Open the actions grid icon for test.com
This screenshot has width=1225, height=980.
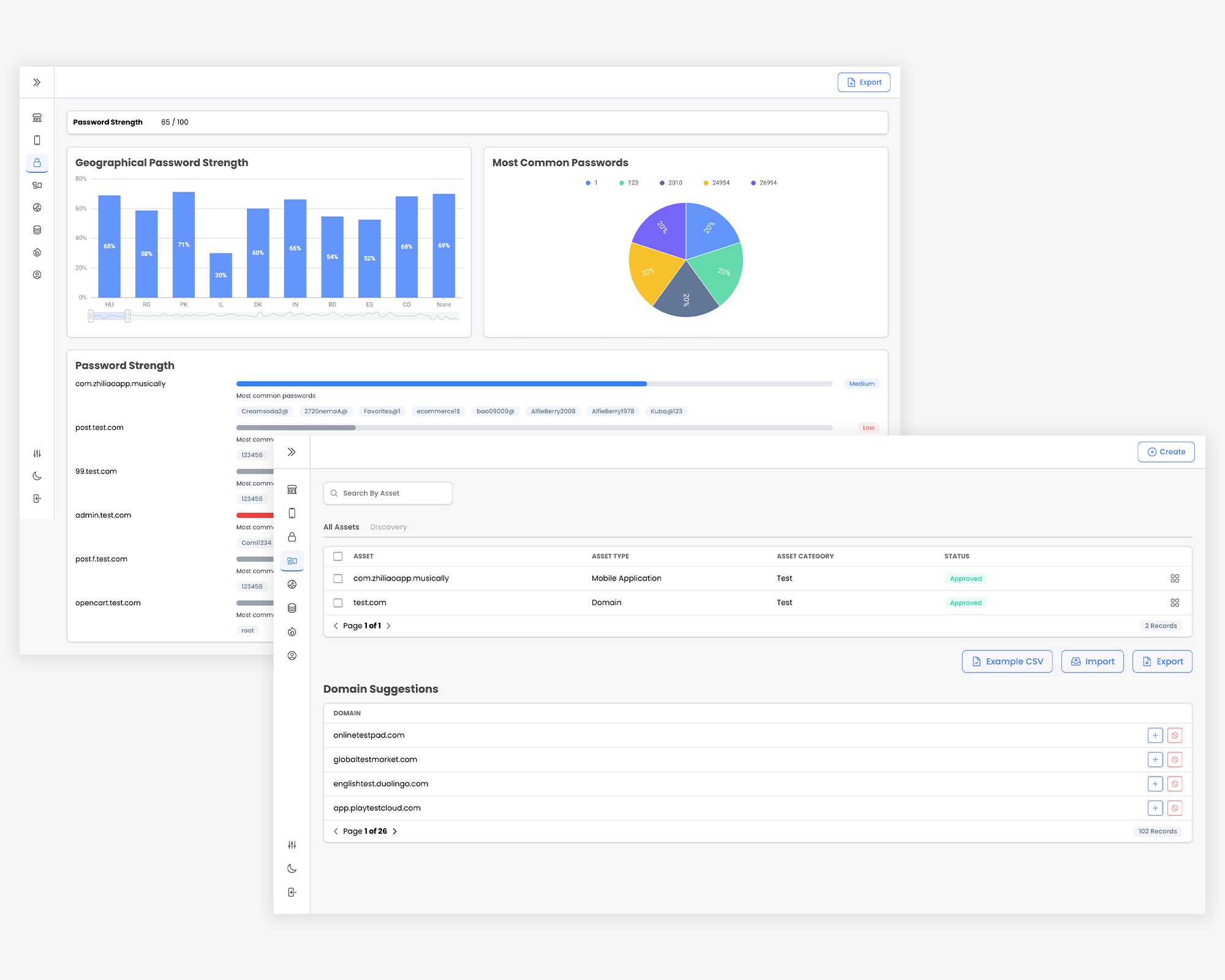point(1175,603)
